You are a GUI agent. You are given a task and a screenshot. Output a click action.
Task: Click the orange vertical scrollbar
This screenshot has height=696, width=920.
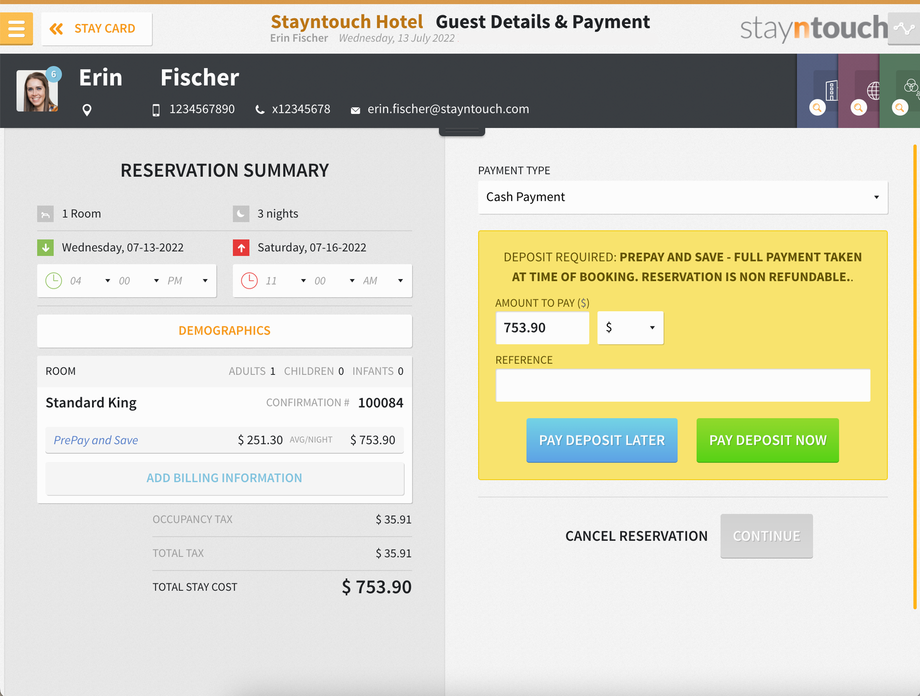click(x=915, y=377)
